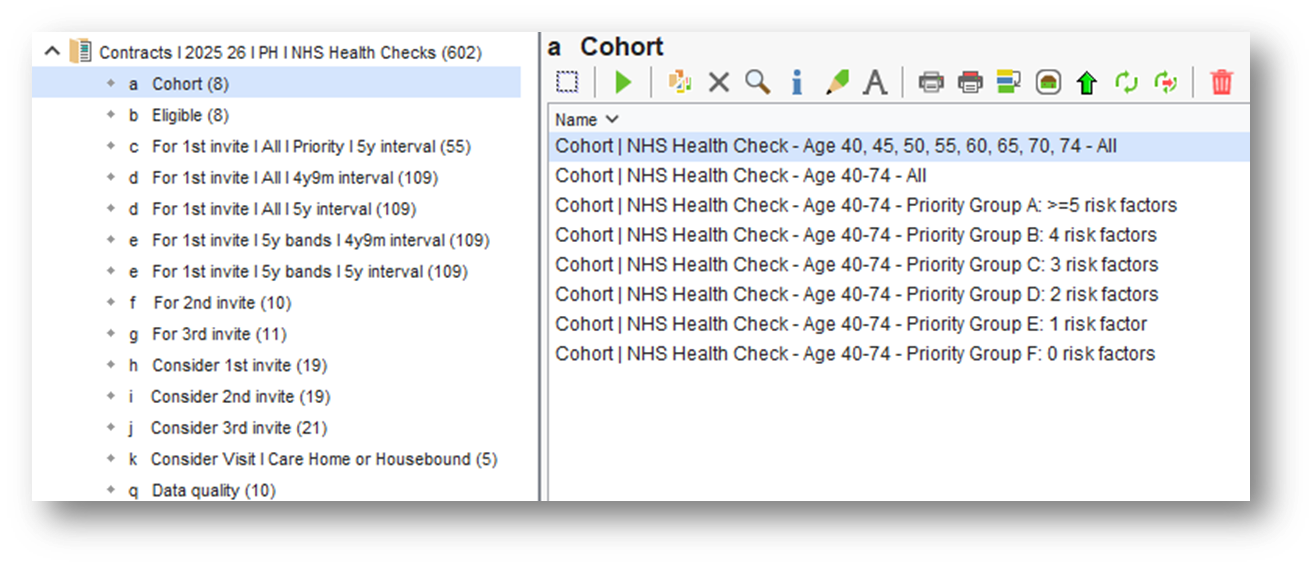Select 'Priority Group C: 3 risk factors' search
The image size is (1315, 566).
857,264
